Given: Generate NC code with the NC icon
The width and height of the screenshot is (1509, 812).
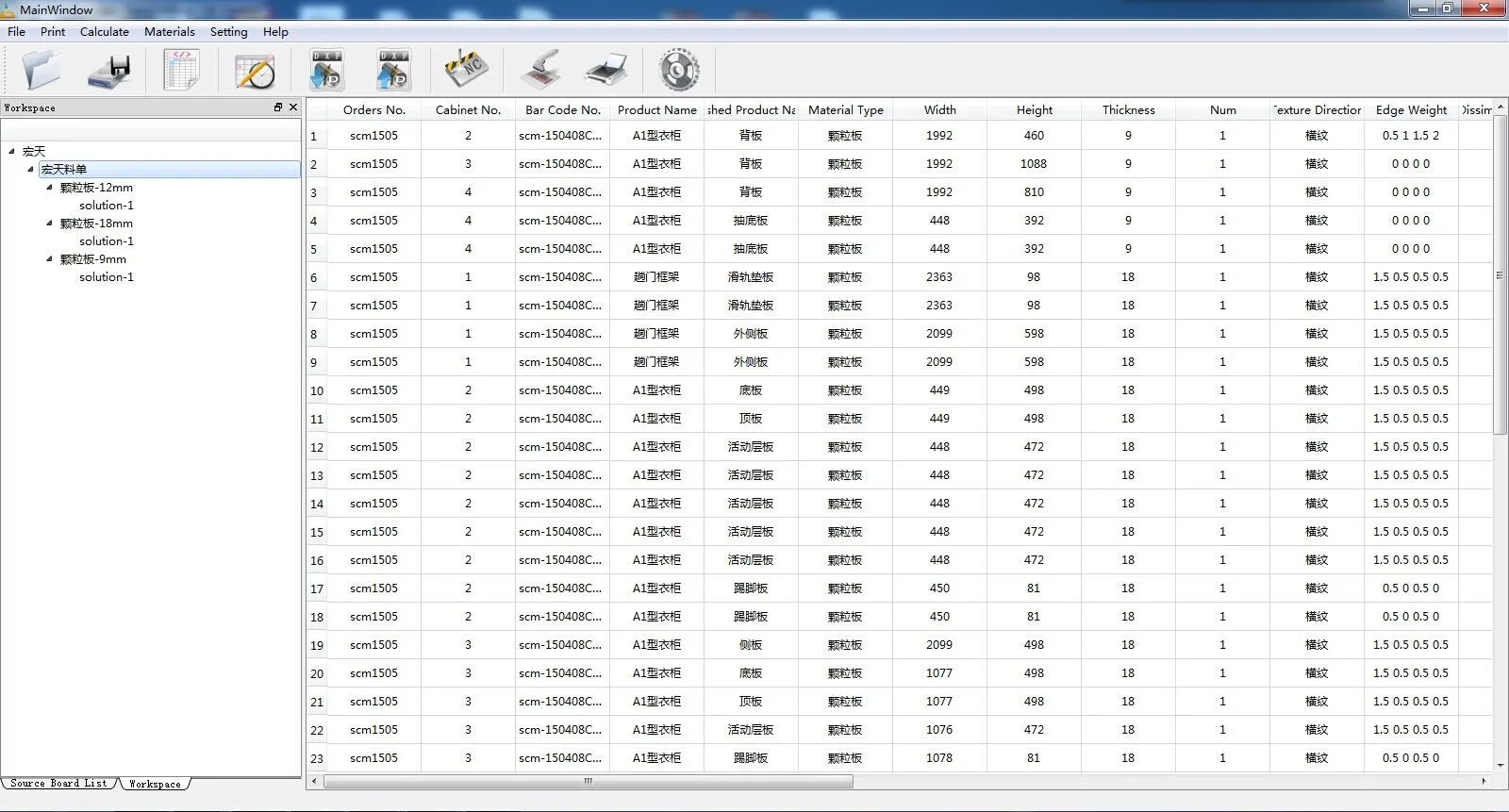Looking at the screenshot, I should tap(466, 70).
